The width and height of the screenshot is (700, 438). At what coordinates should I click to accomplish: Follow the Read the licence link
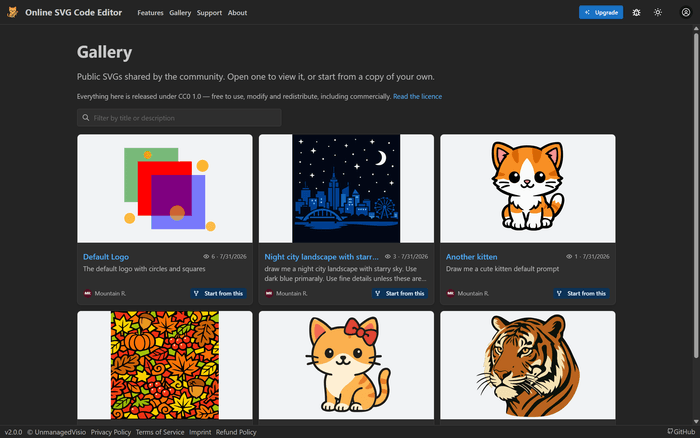[417, 96]
